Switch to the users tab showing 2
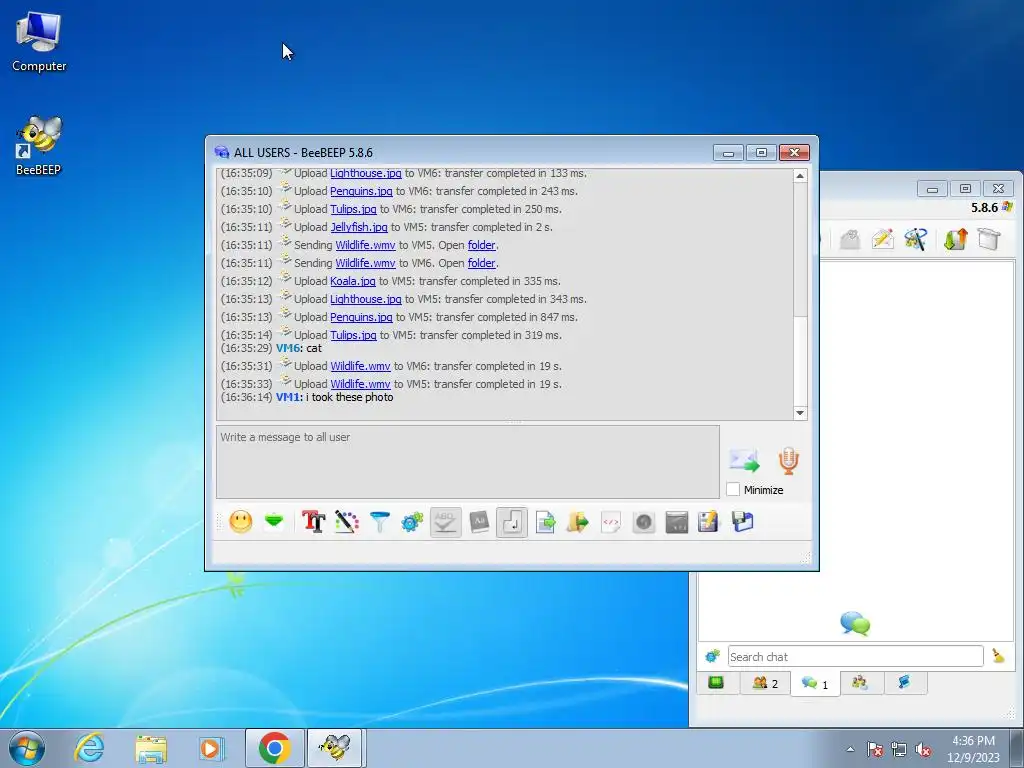 point(765,683)
